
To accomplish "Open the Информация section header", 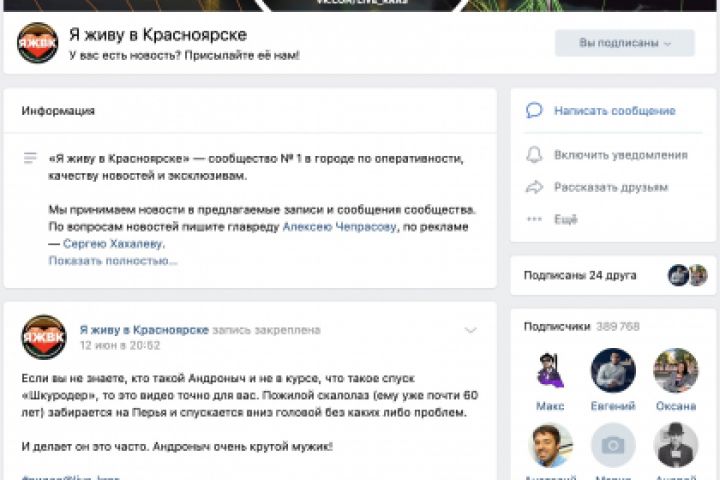I will coord(58,111).
